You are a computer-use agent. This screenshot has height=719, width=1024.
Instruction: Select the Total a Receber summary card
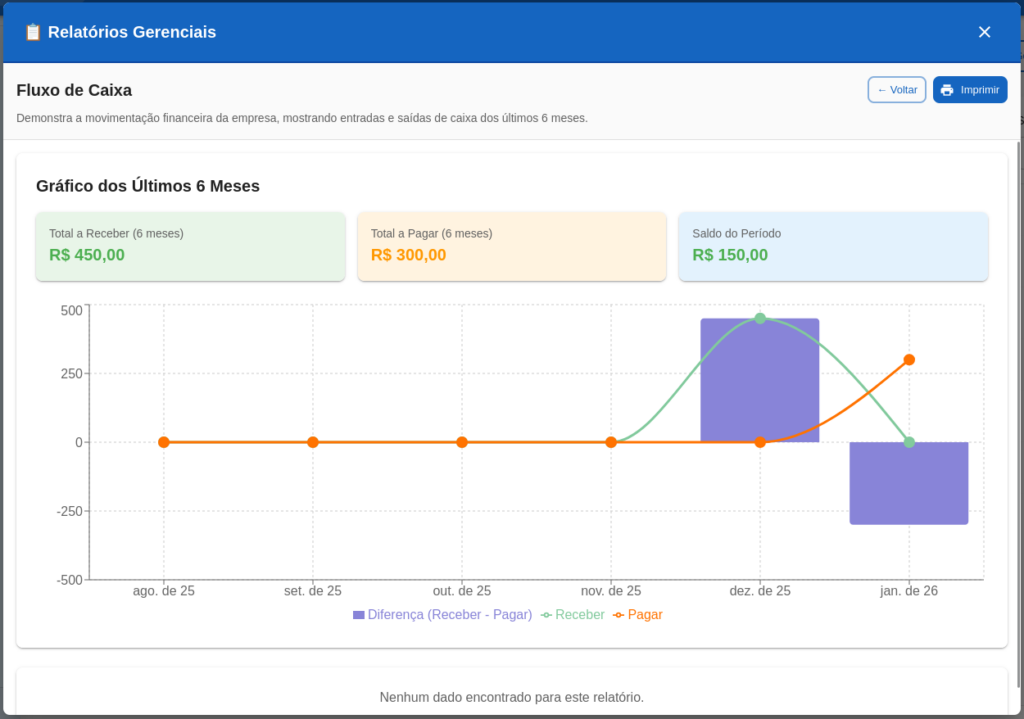(190, 246)
